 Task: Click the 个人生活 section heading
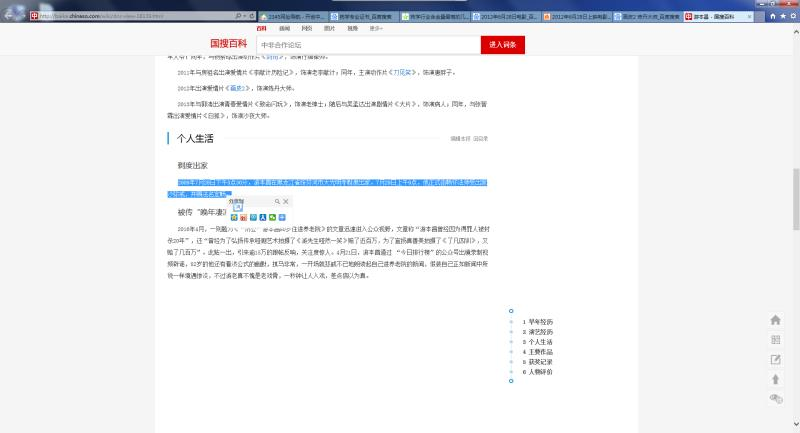(x=195, y=139)
